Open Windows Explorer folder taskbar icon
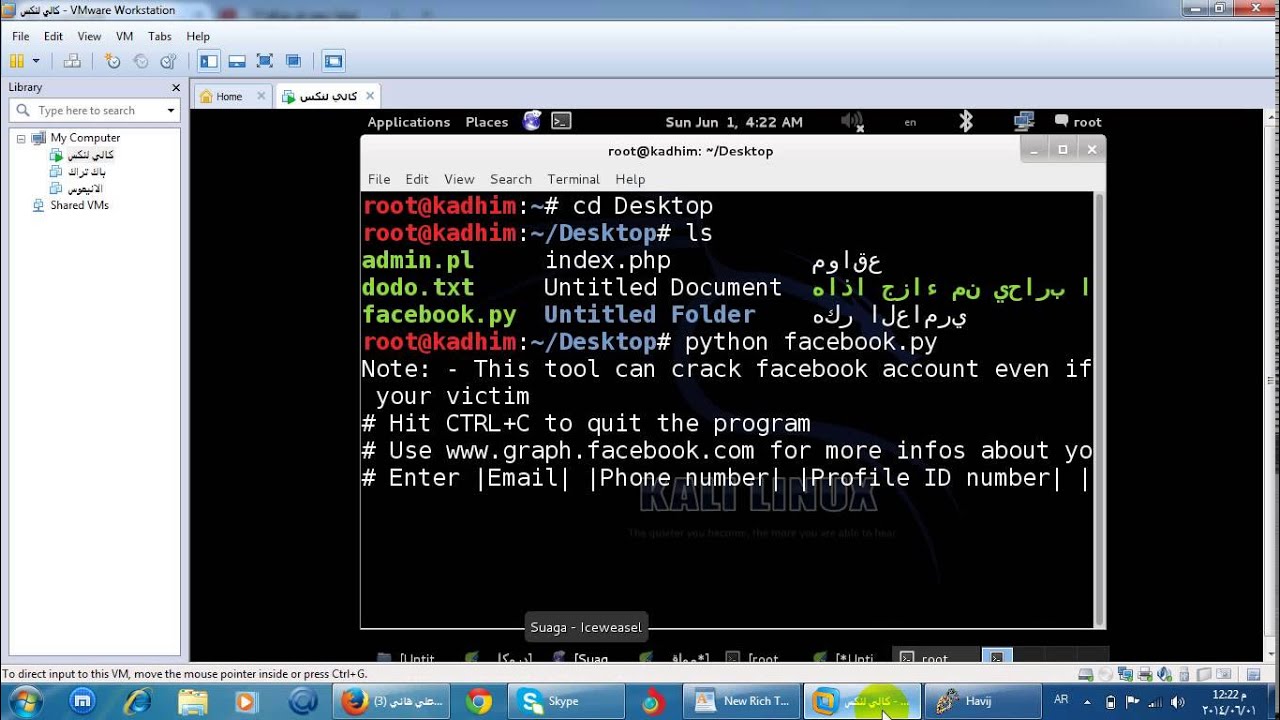Viewport: 1280px width, 720px height. click(192, 702)
